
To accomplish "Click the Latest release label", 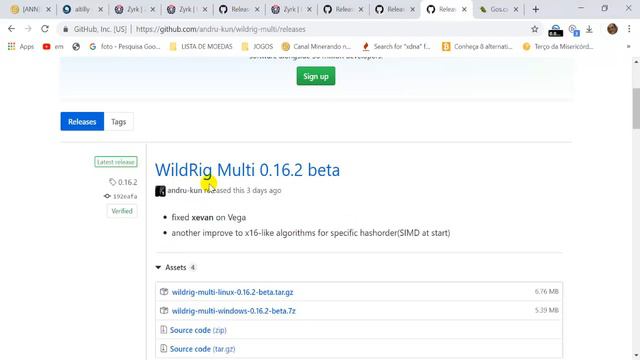I will [116, 162].
